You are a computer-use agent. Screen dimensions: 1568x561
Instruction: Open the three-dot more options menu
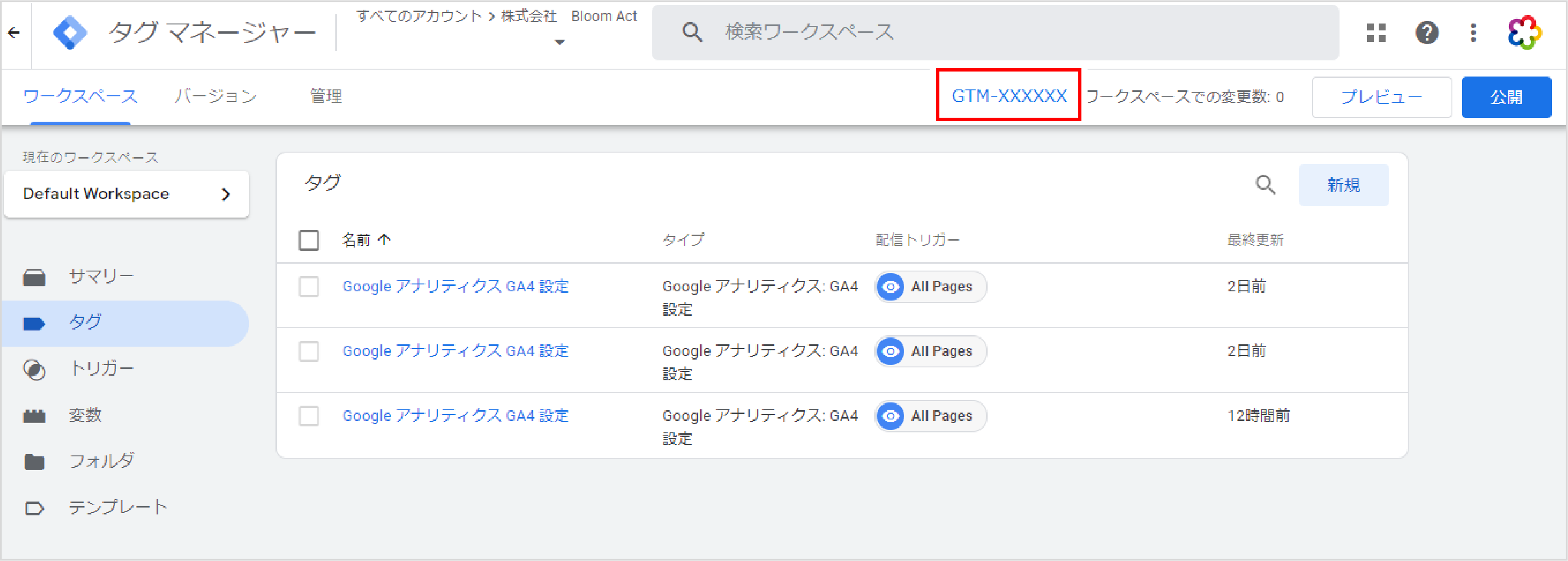click(x=1473, y=33)
